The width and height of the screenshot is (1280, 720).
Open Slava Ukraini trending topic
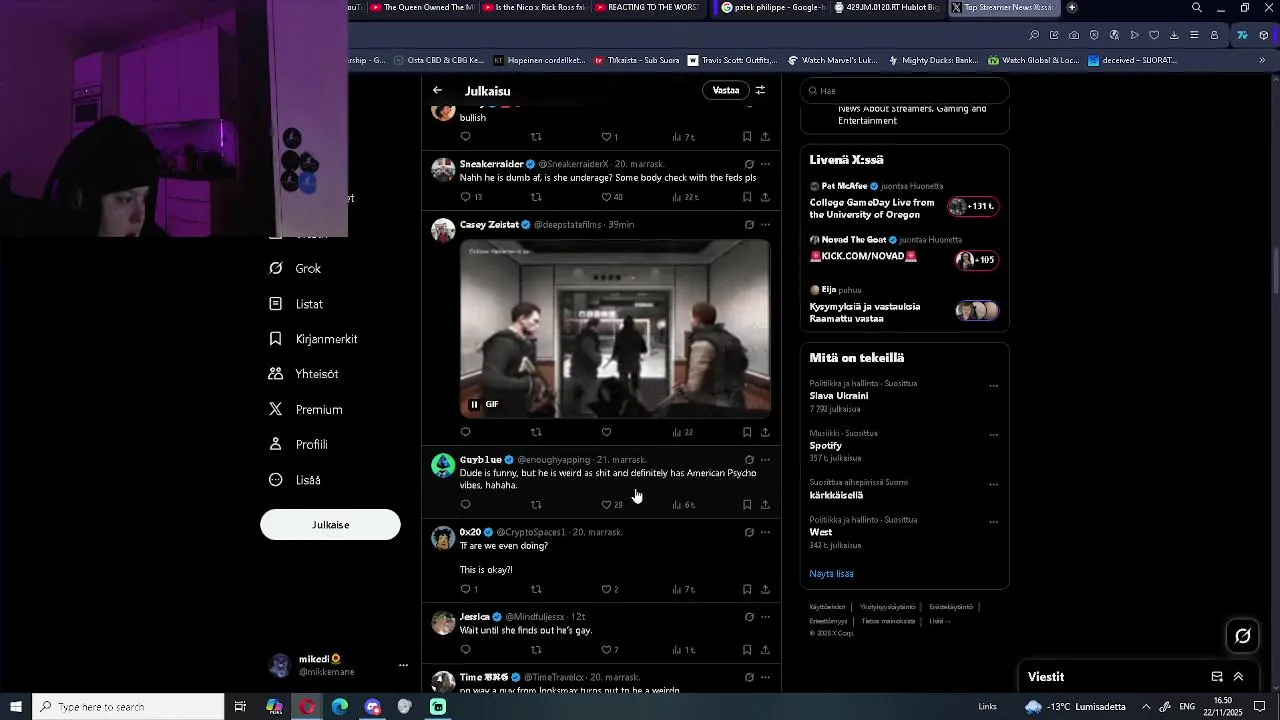click(839, 396)
